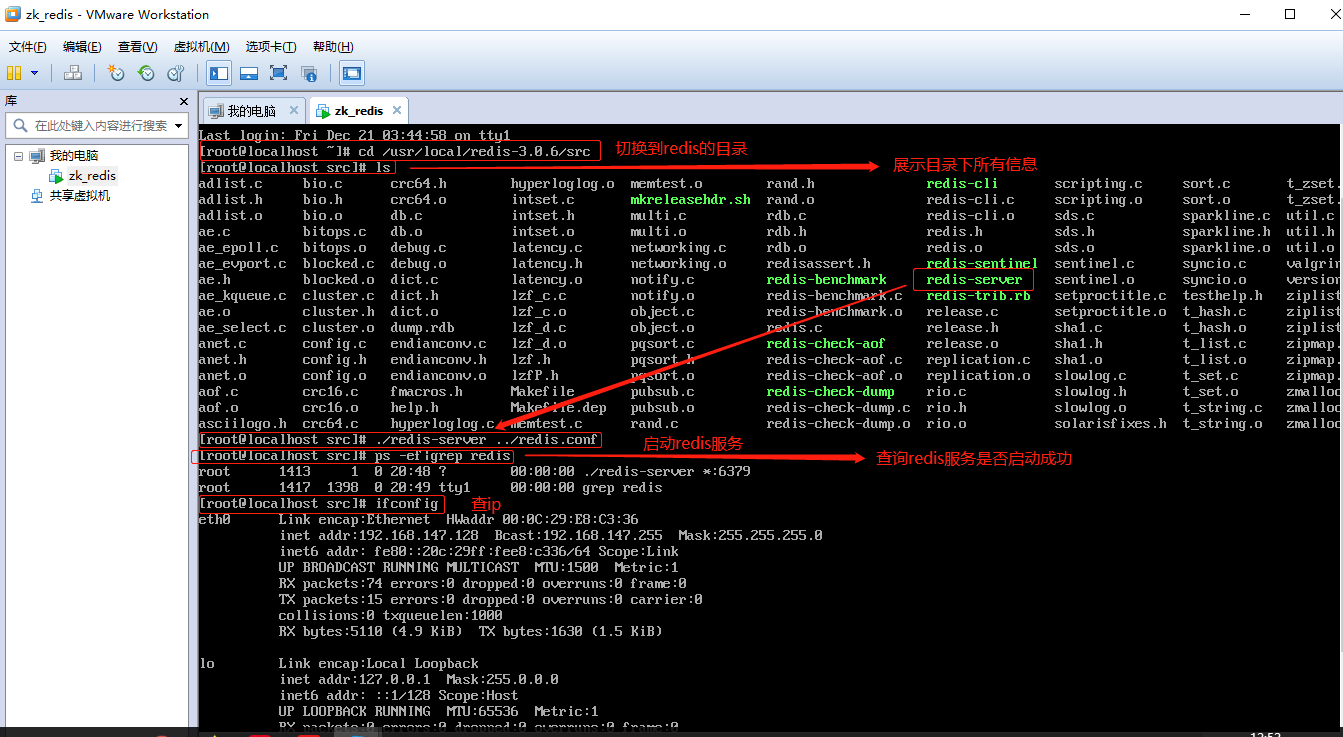Open the power options dropdown arrow
Viewport: 1343px width, 737px height.
pyautogui.click(x=34, y=73)
